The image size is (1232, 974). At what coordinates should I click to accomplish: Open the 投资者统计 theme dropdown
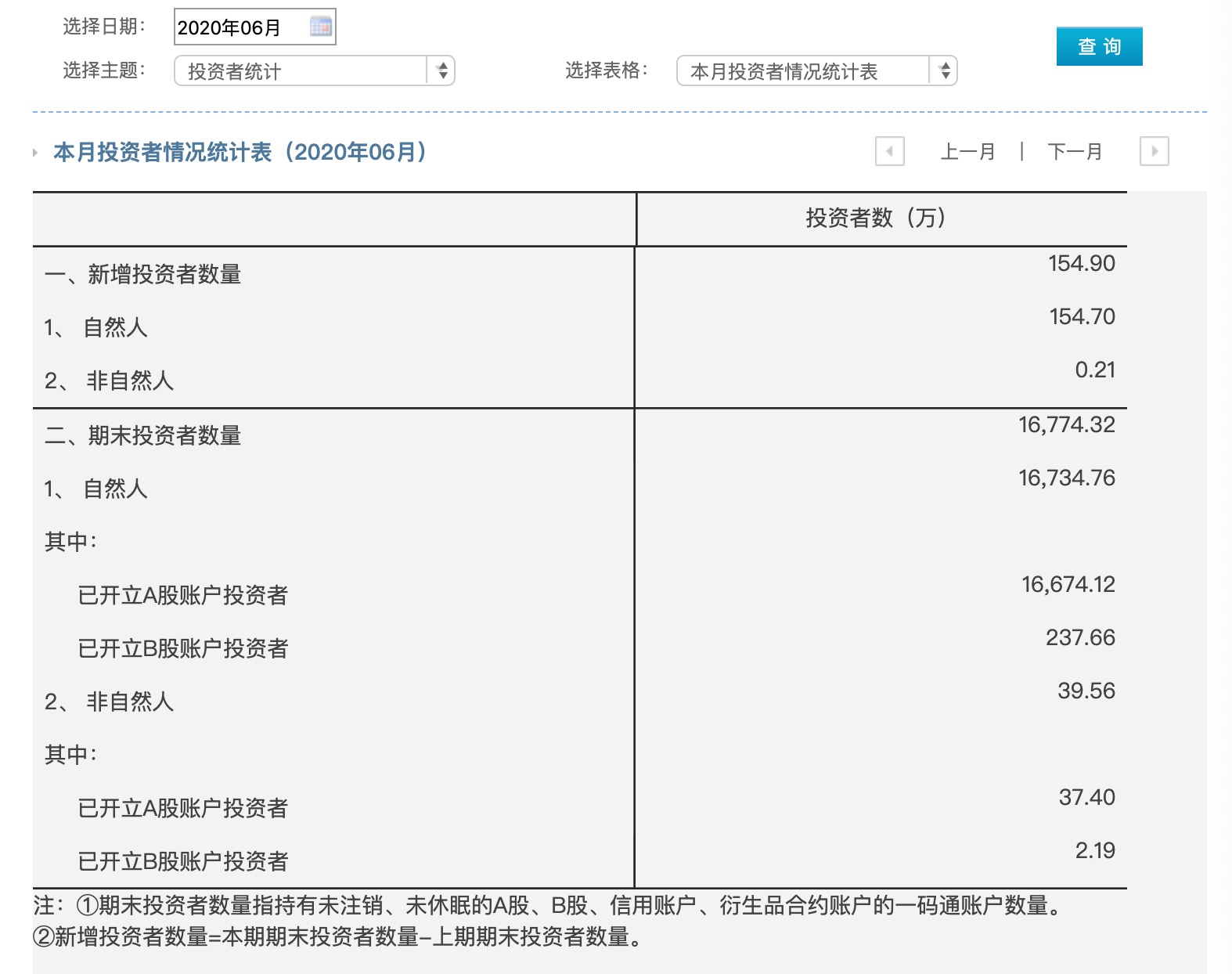314,71
